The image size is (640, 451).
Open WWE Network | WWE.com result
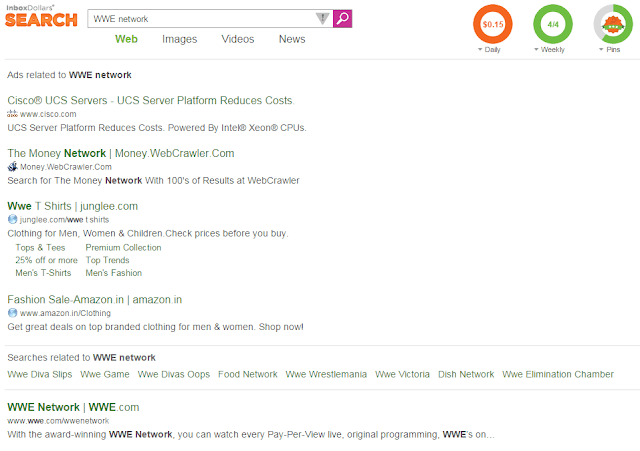[x=73, y=407]
